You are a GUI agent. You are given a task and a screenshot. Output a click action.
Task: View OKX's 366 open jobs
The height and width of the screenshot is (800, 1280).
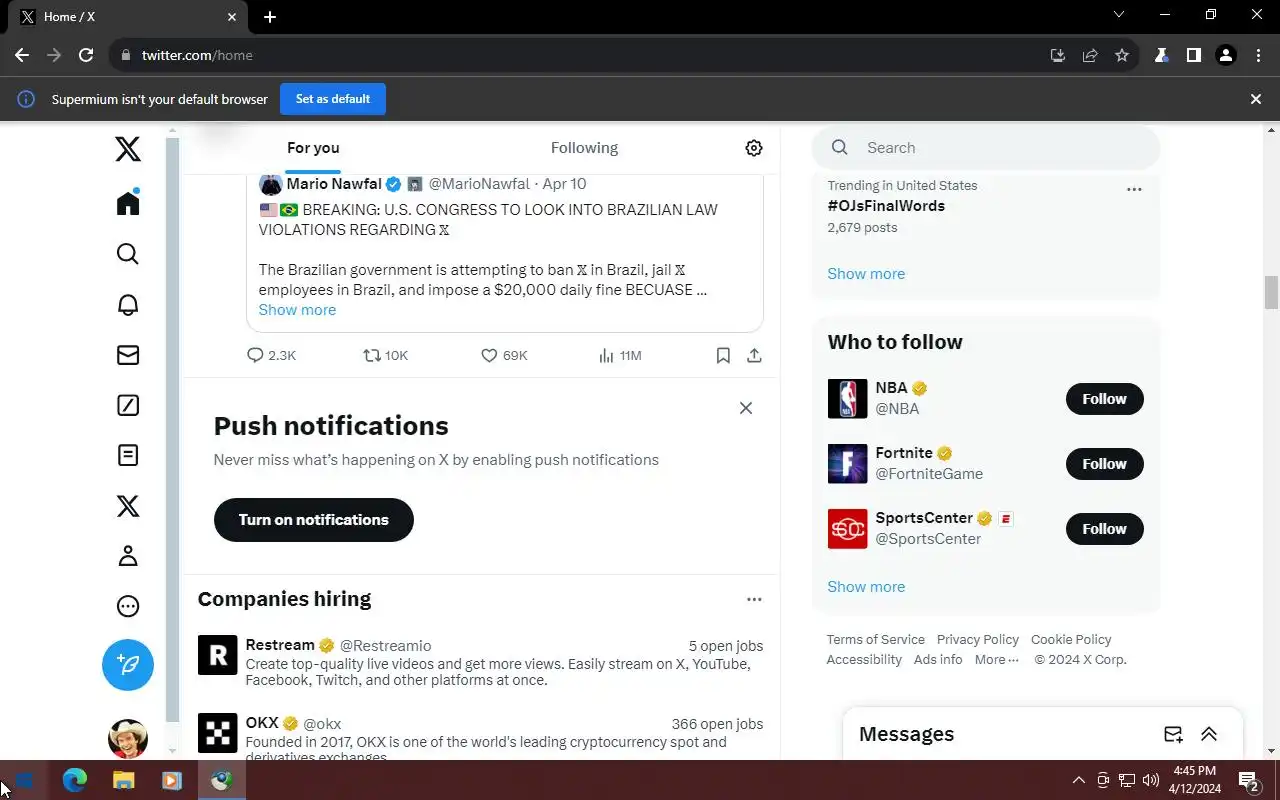(717, 724)
